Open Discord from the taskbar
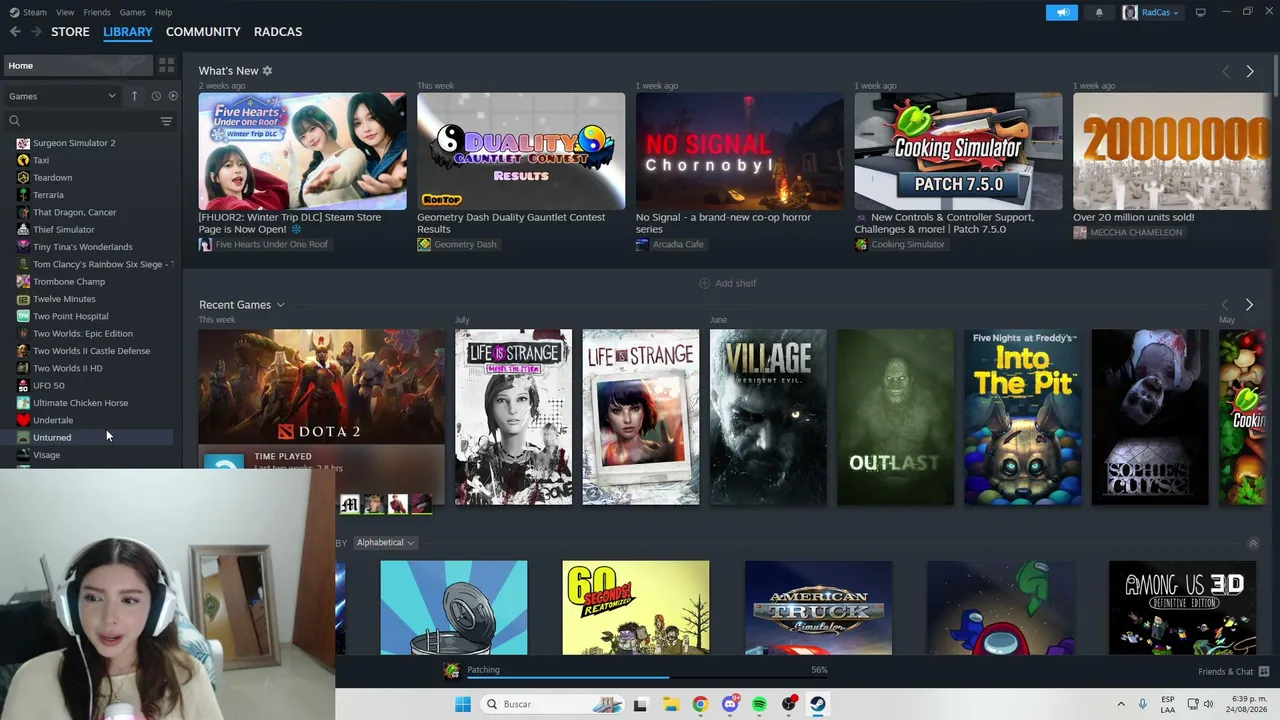The height and width of the screenshot is (720, 1280). tap(730, 704)
